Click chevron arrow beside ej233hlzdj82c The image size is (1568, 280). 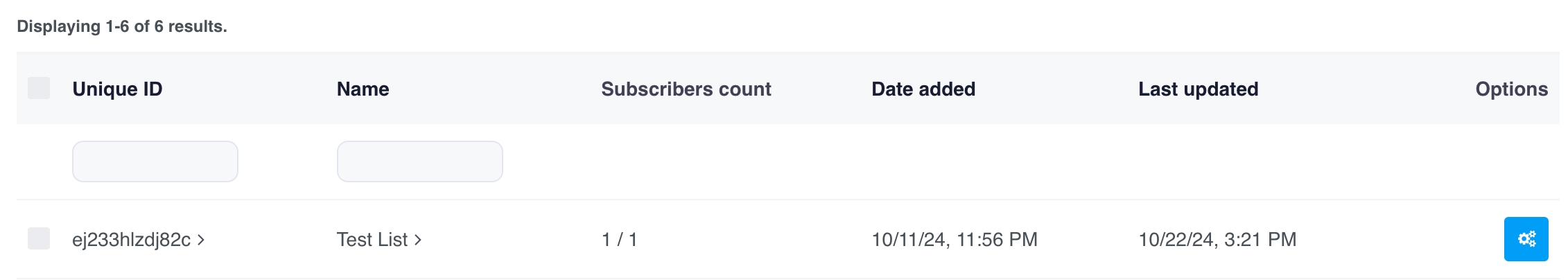201,240
